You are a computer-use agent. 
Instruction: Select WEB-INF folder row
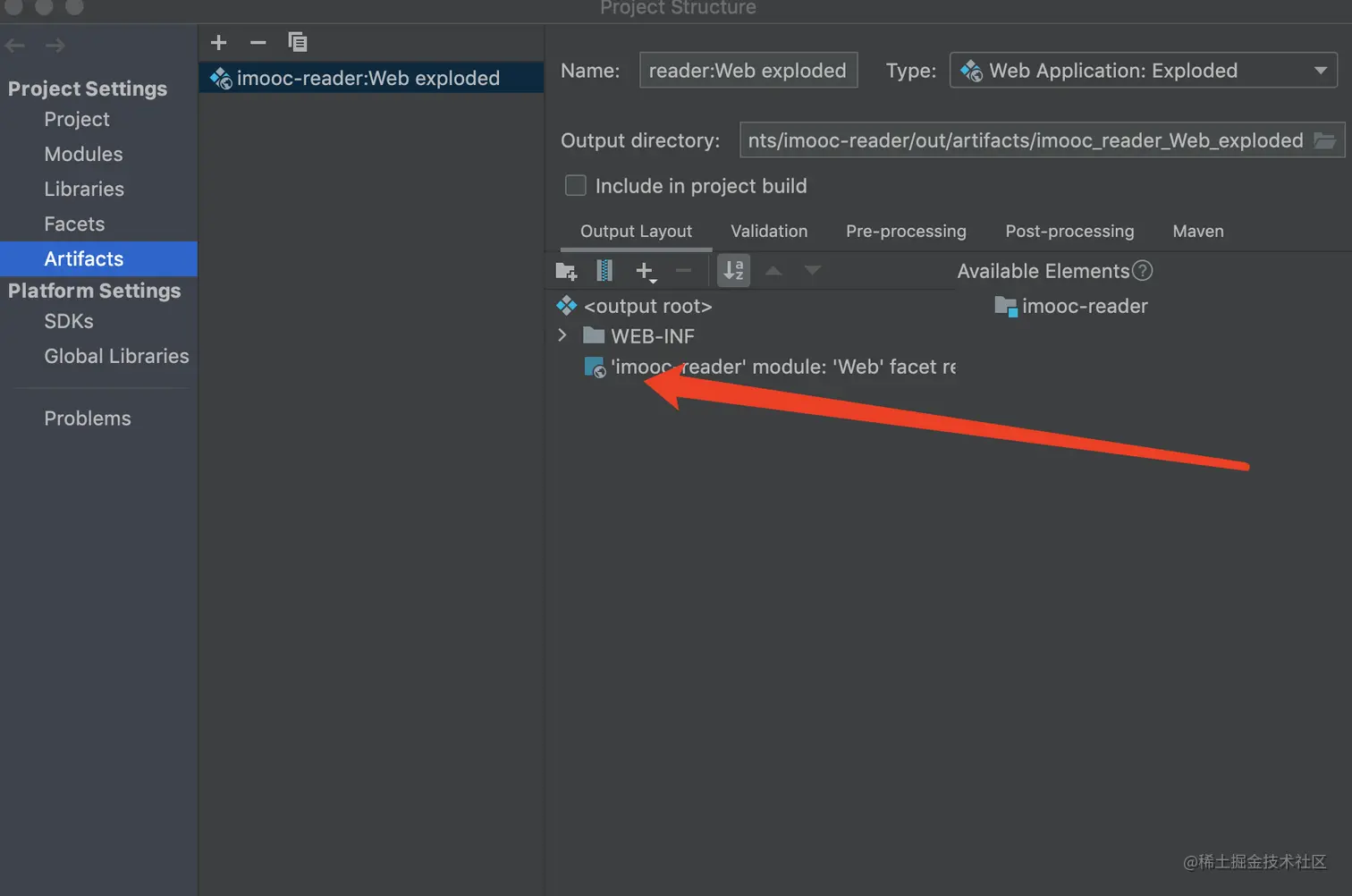638,336
